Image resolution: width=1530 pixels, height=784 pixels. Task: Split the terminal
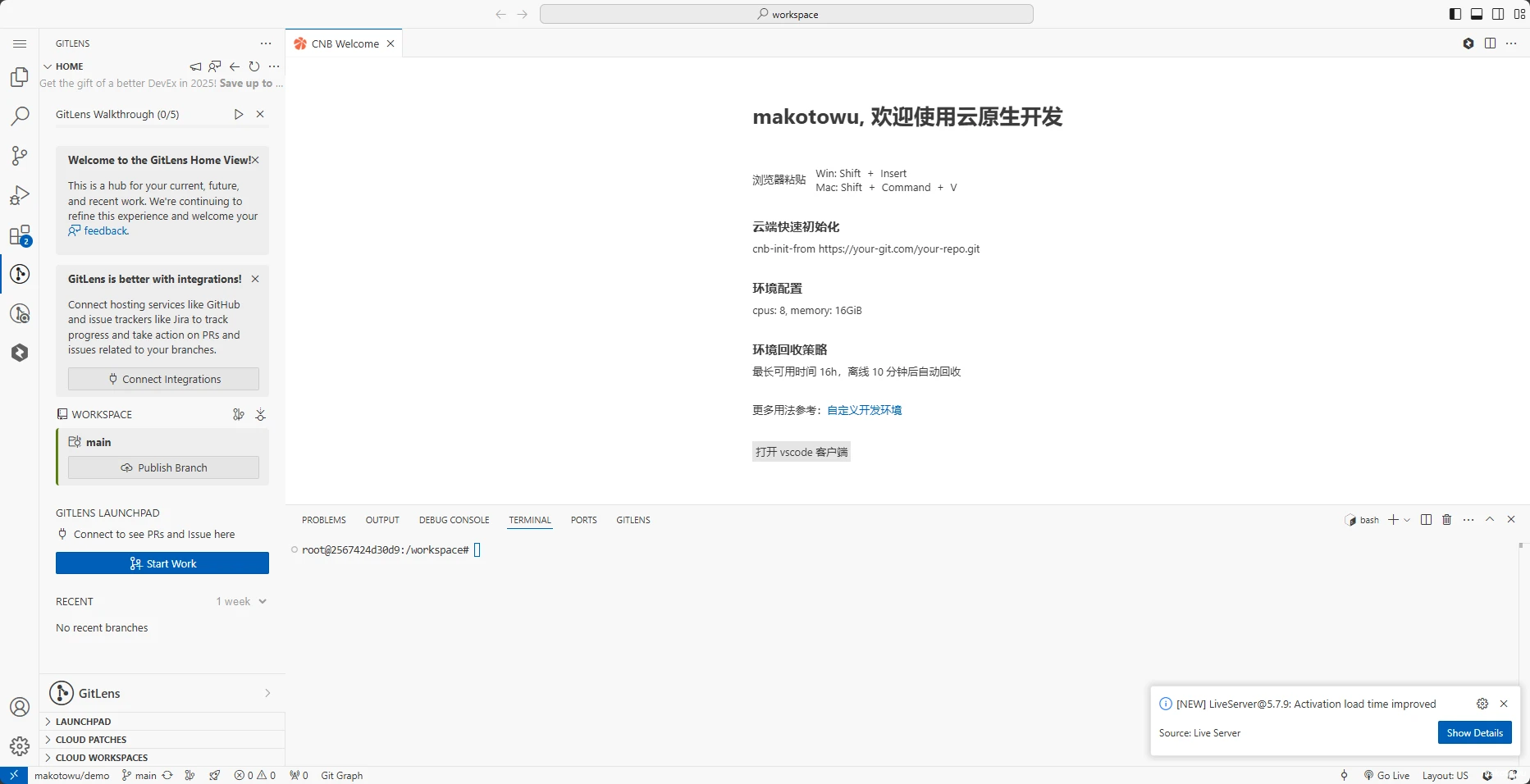point(1426,520)
